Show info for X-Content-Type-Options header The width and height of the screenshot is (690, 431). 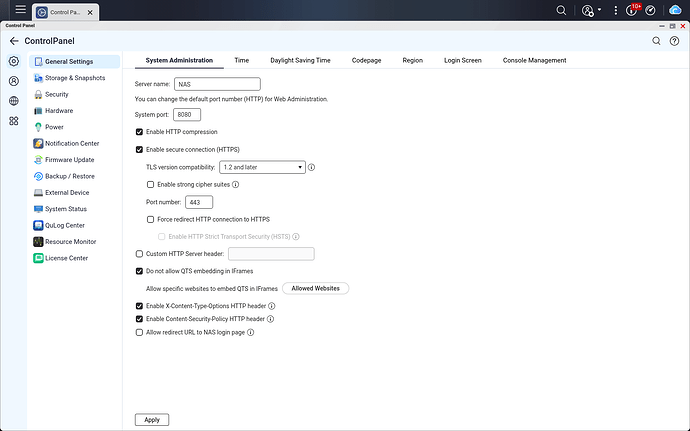(x=272, y=306)
